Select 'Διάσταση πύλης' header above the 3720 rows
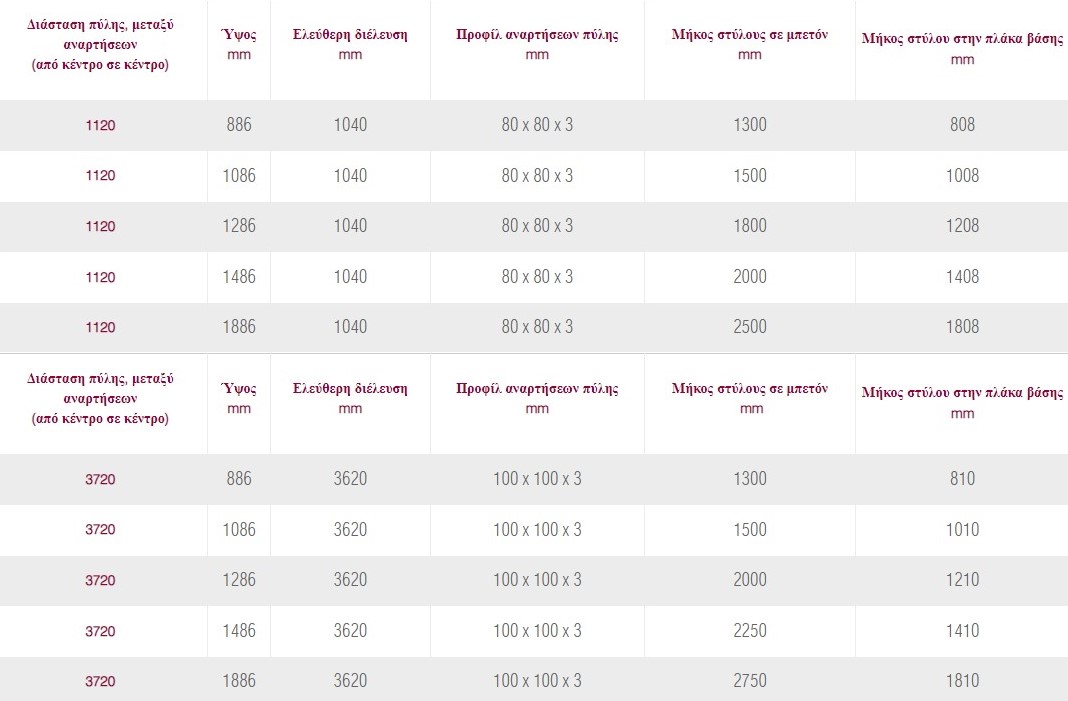 (x=100, y=398)
